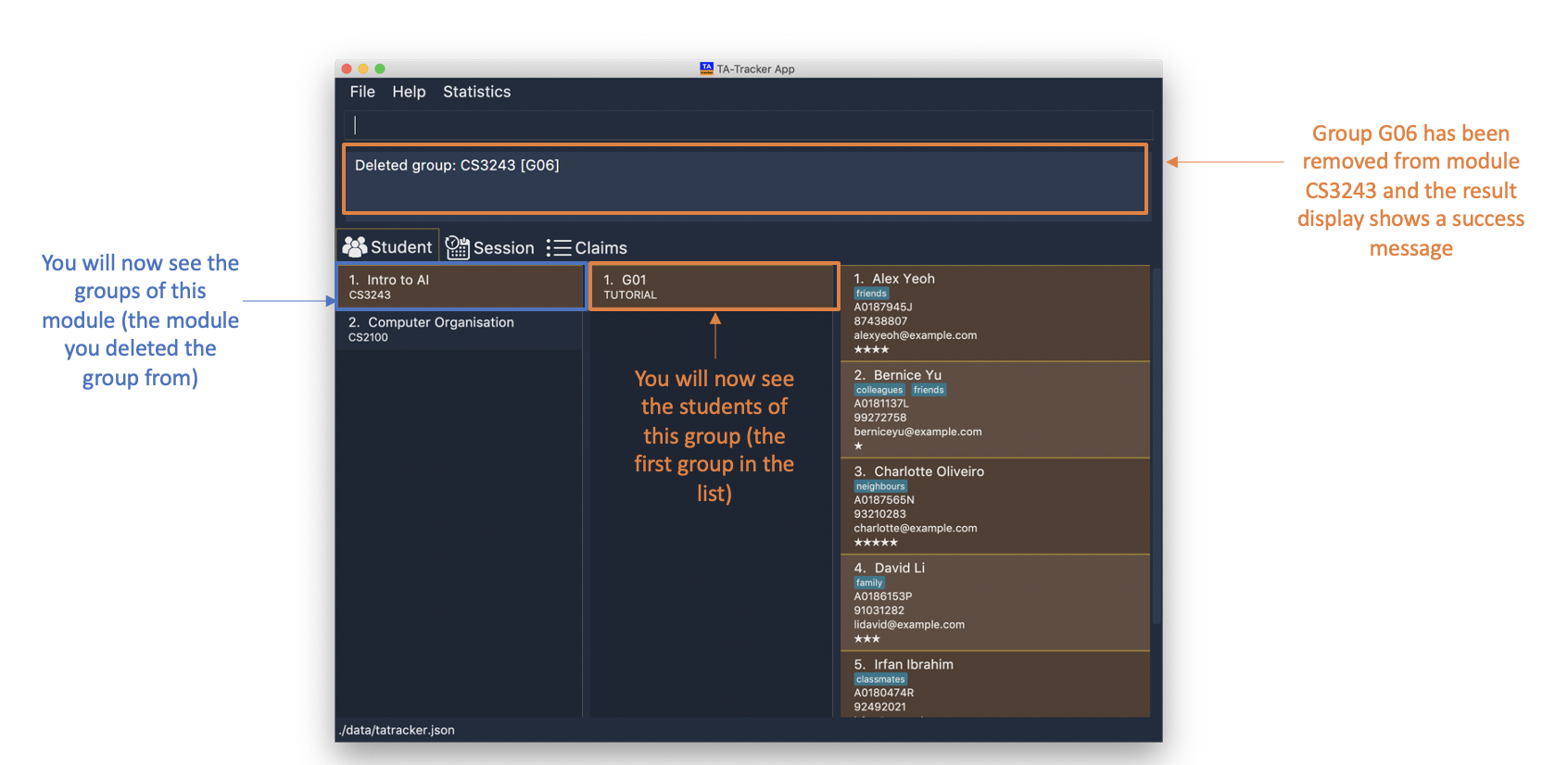Viewport: 1568px width, 765px height.
Task: Select student Irfan Ibrahim card
Action: pyautogui.click(x=995, y=683)
